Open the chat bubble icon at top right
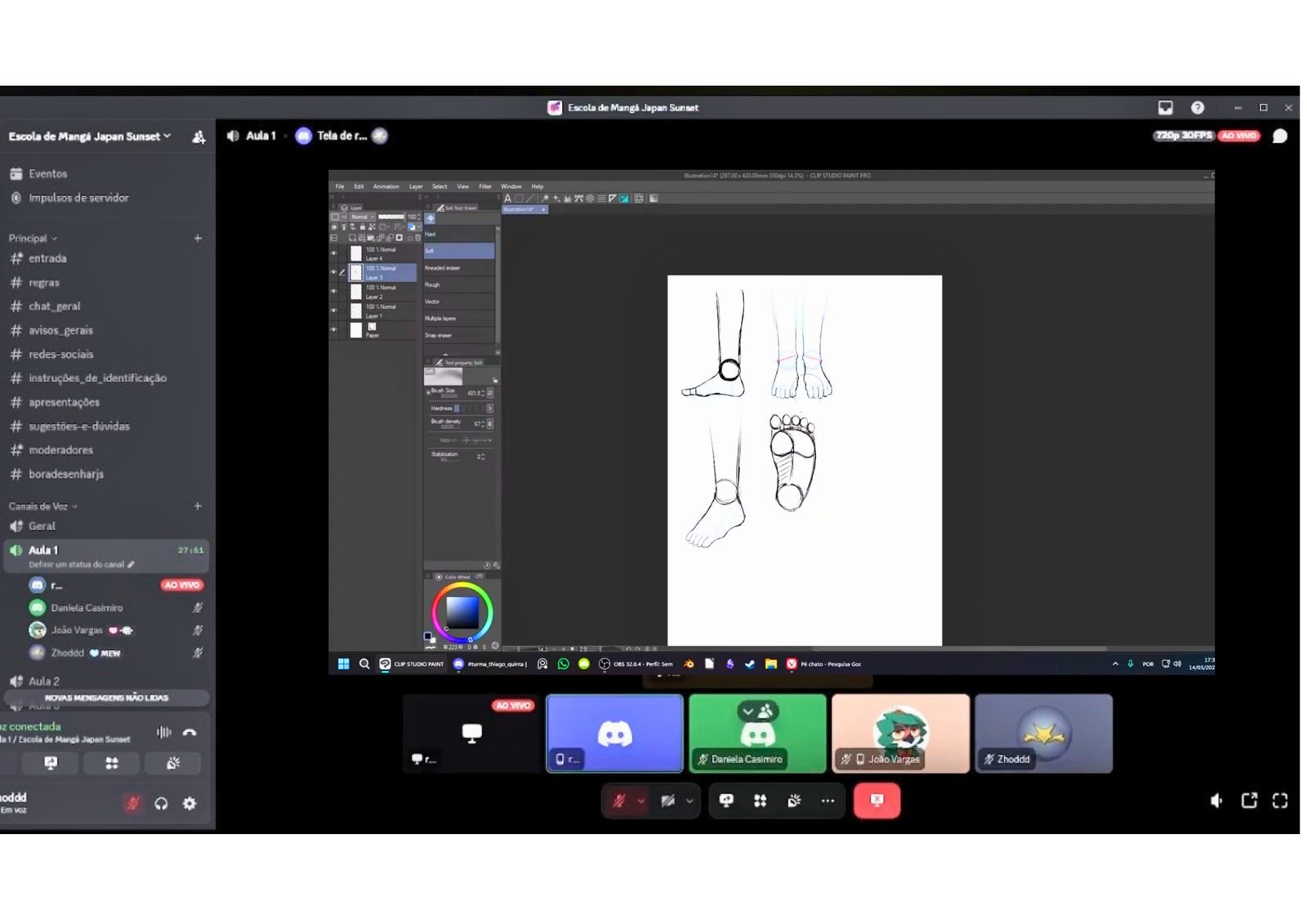Image resolution: width=1307 pixels, height=924 pixels. [x=1280, y=136]
